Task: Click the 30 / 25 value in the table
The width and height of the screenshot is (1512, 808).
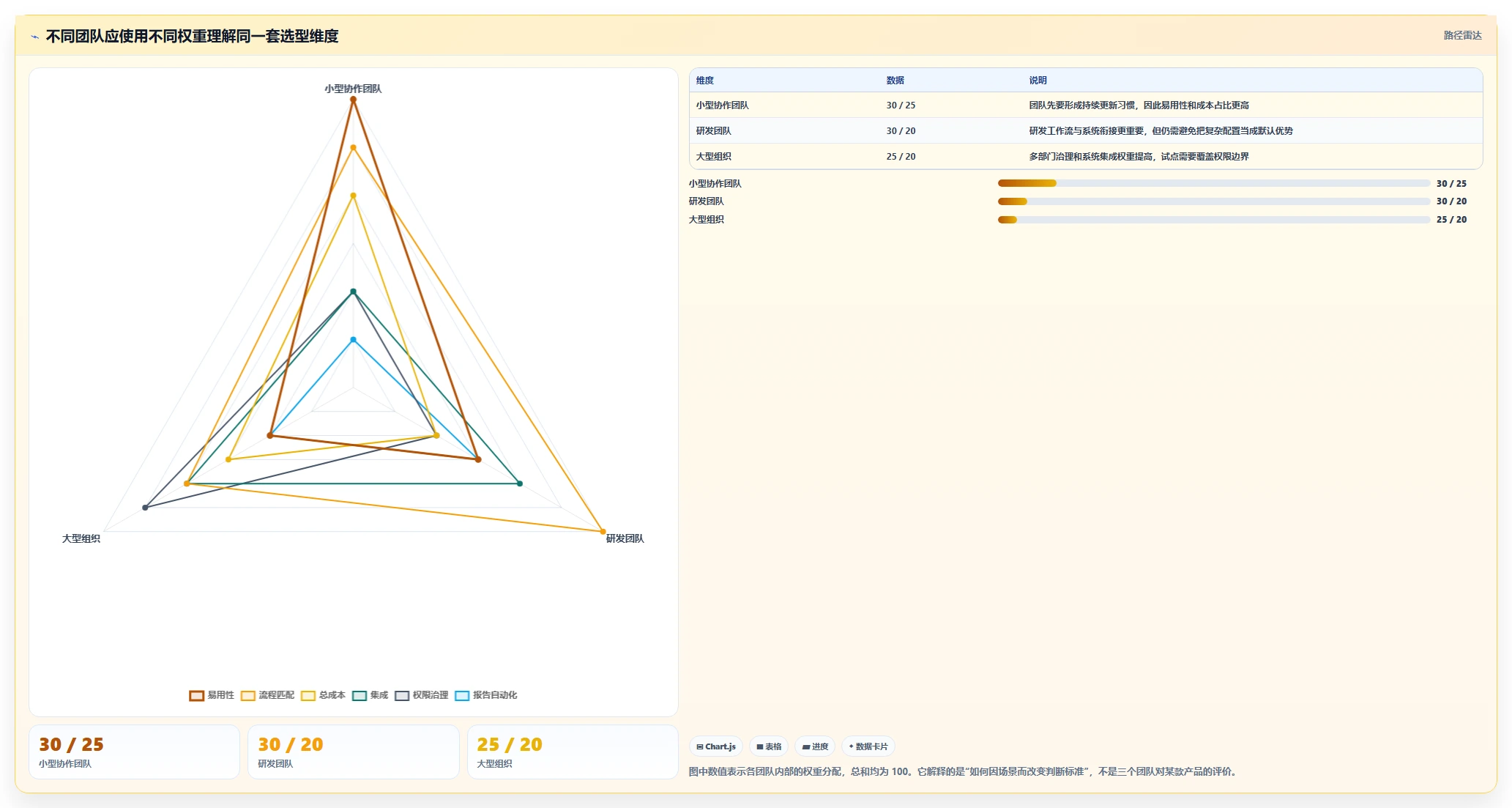Action: (901, 105)
